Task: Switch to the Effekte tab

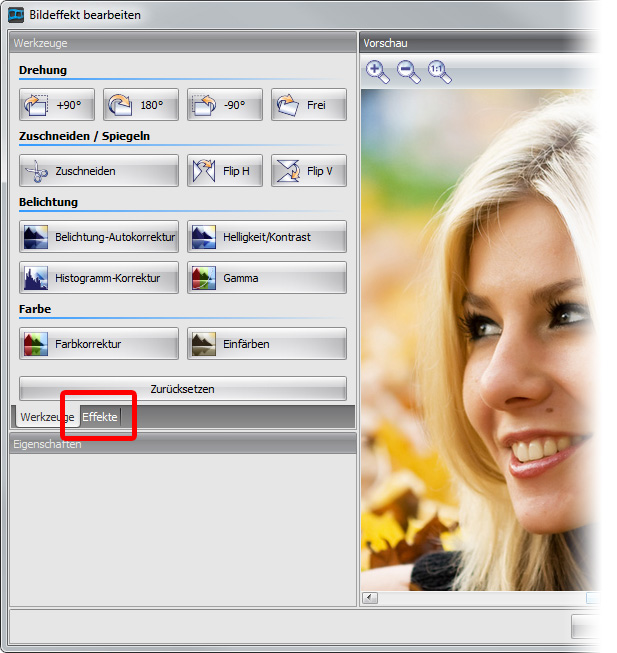Action: click(x=99, y=417)
